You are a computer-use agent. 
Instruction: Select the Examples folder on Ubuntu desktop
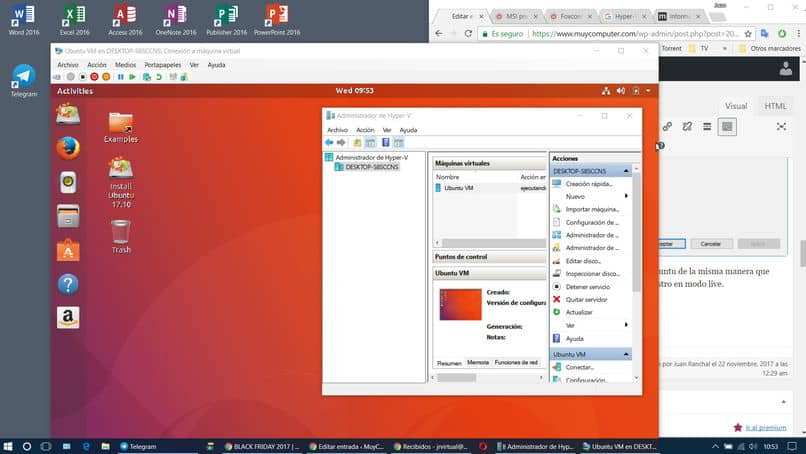click(x=121, y=128)
